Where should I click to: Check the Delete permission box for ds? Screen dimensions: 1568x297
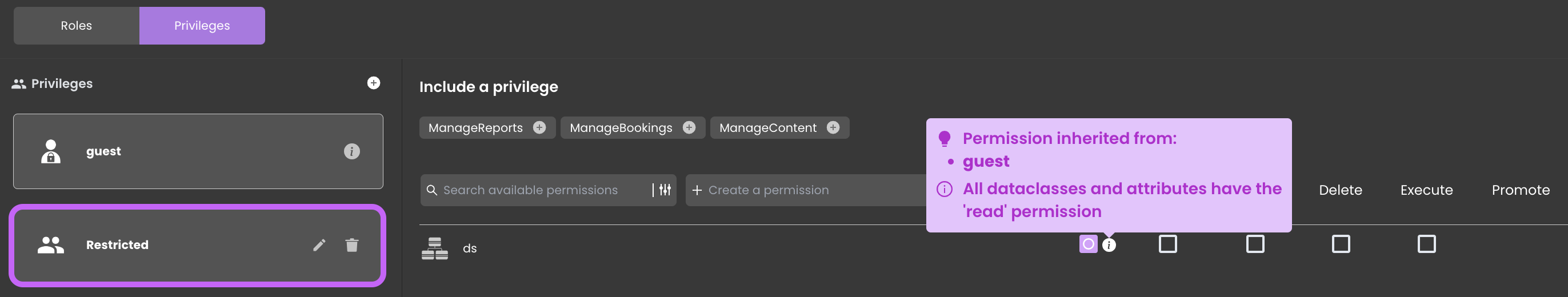coord(1341,244)
